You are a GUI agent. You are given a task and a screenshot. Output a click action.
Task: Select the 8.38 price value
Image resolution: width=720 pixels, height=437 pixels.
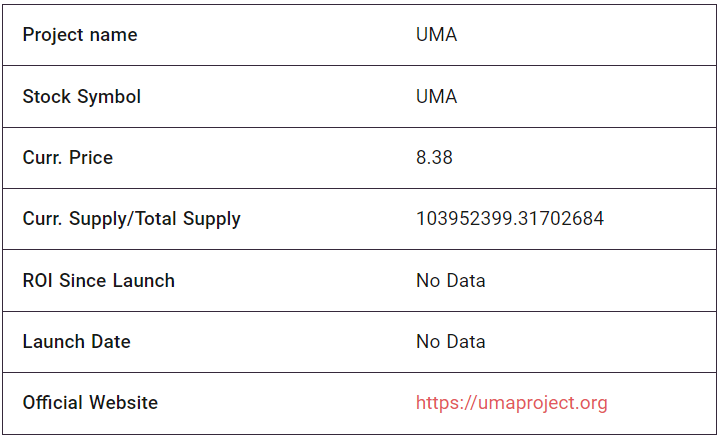434,157
